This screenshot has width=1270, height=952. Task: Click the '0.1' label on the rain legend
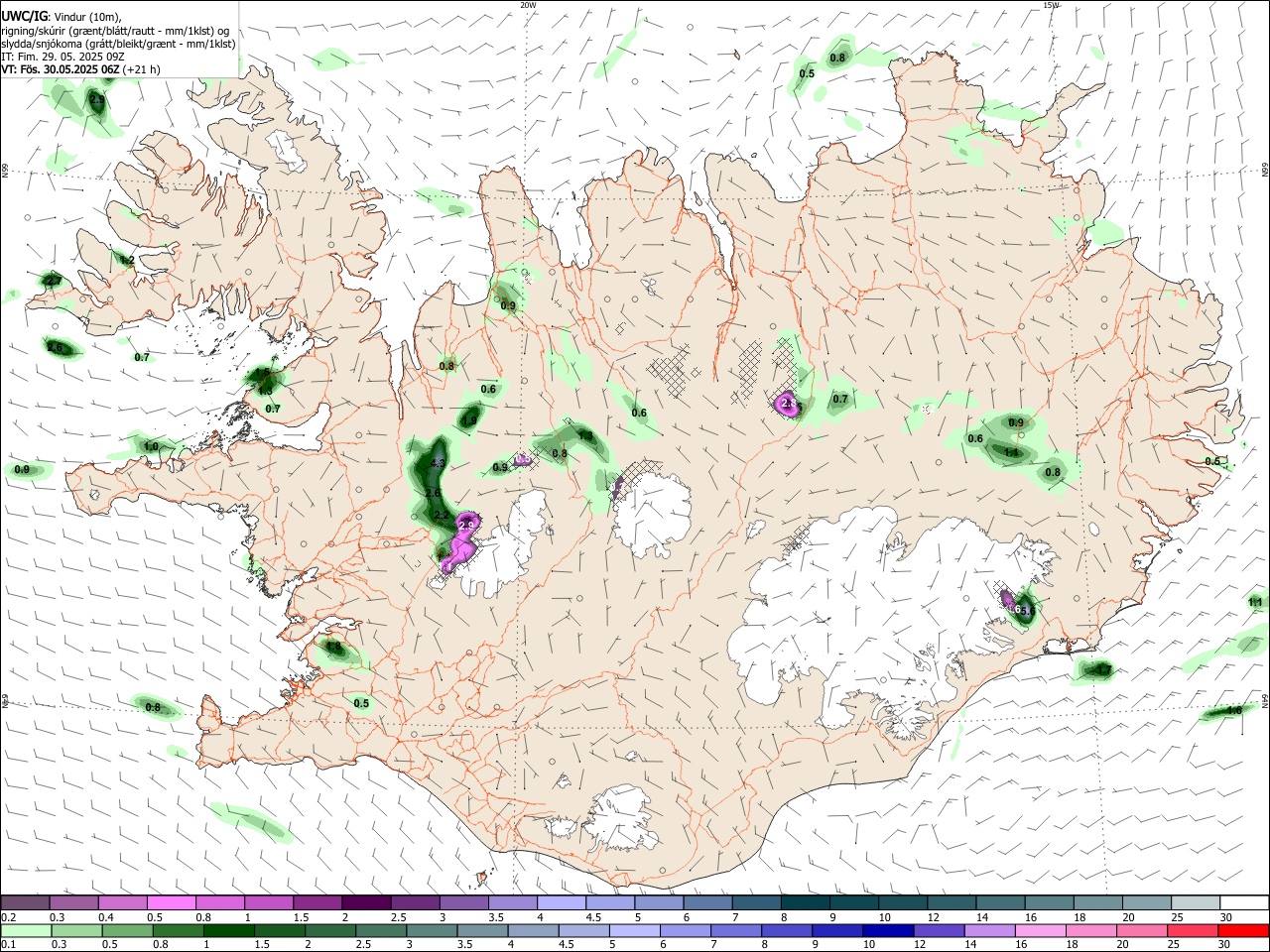click(8, 944)
